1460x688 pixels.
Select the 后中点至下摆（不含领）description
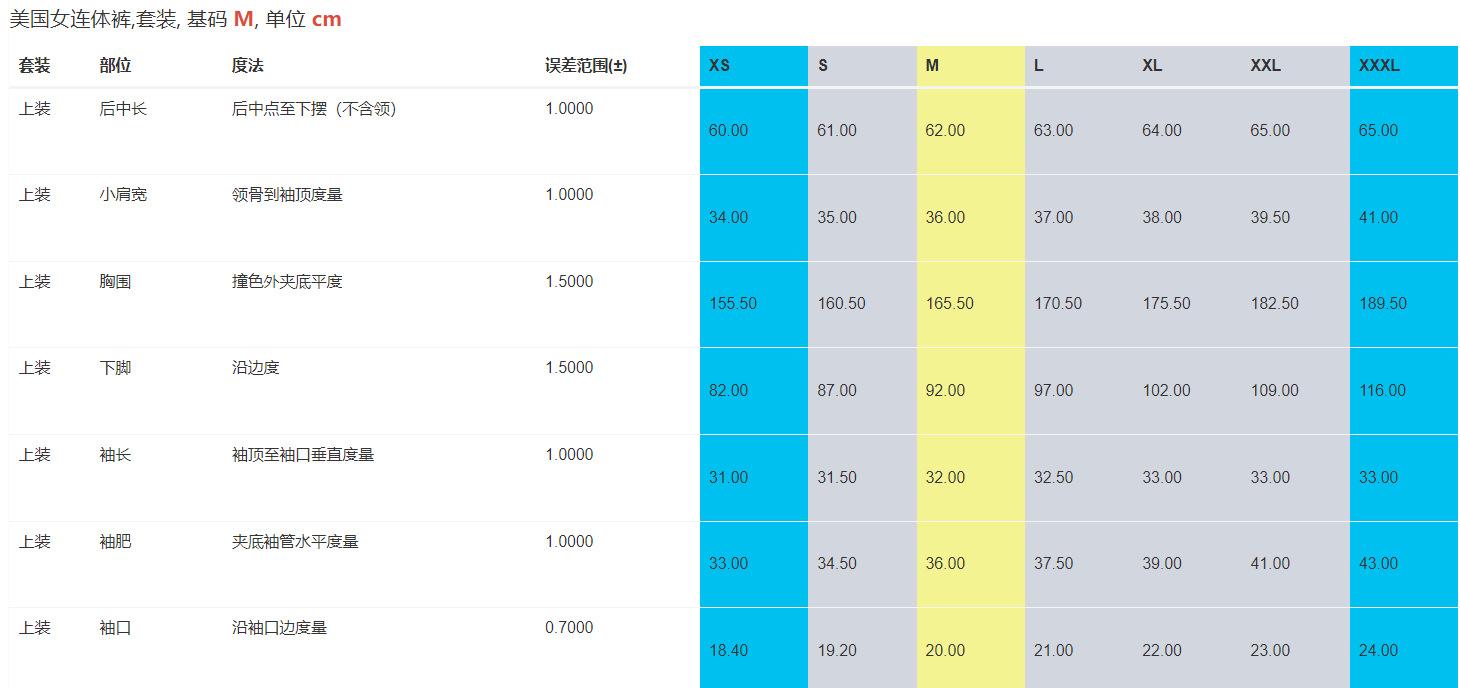coord(314,109)
